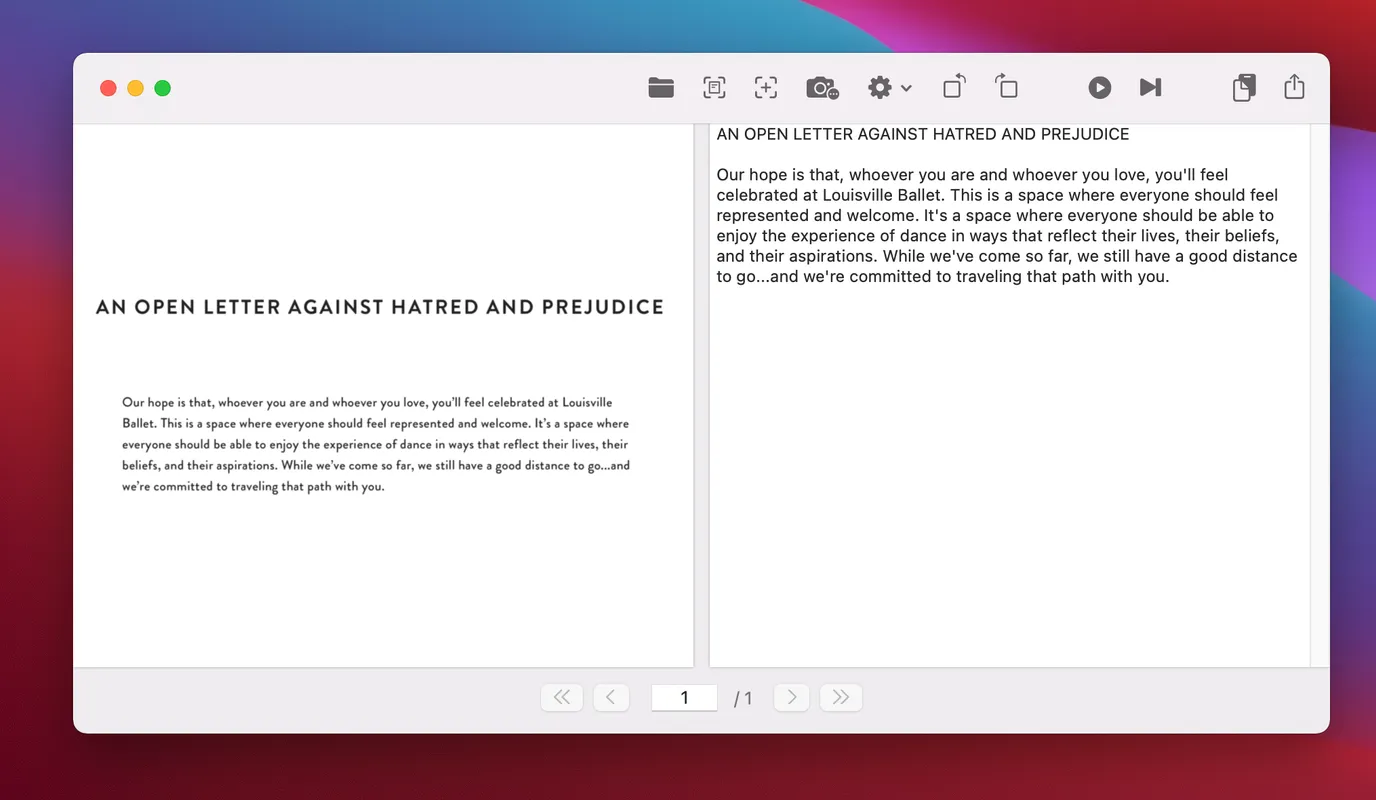Viewport: 1376px width, 800px height.
Task: Open a file with the folder icon
Action: click(661, 88)
